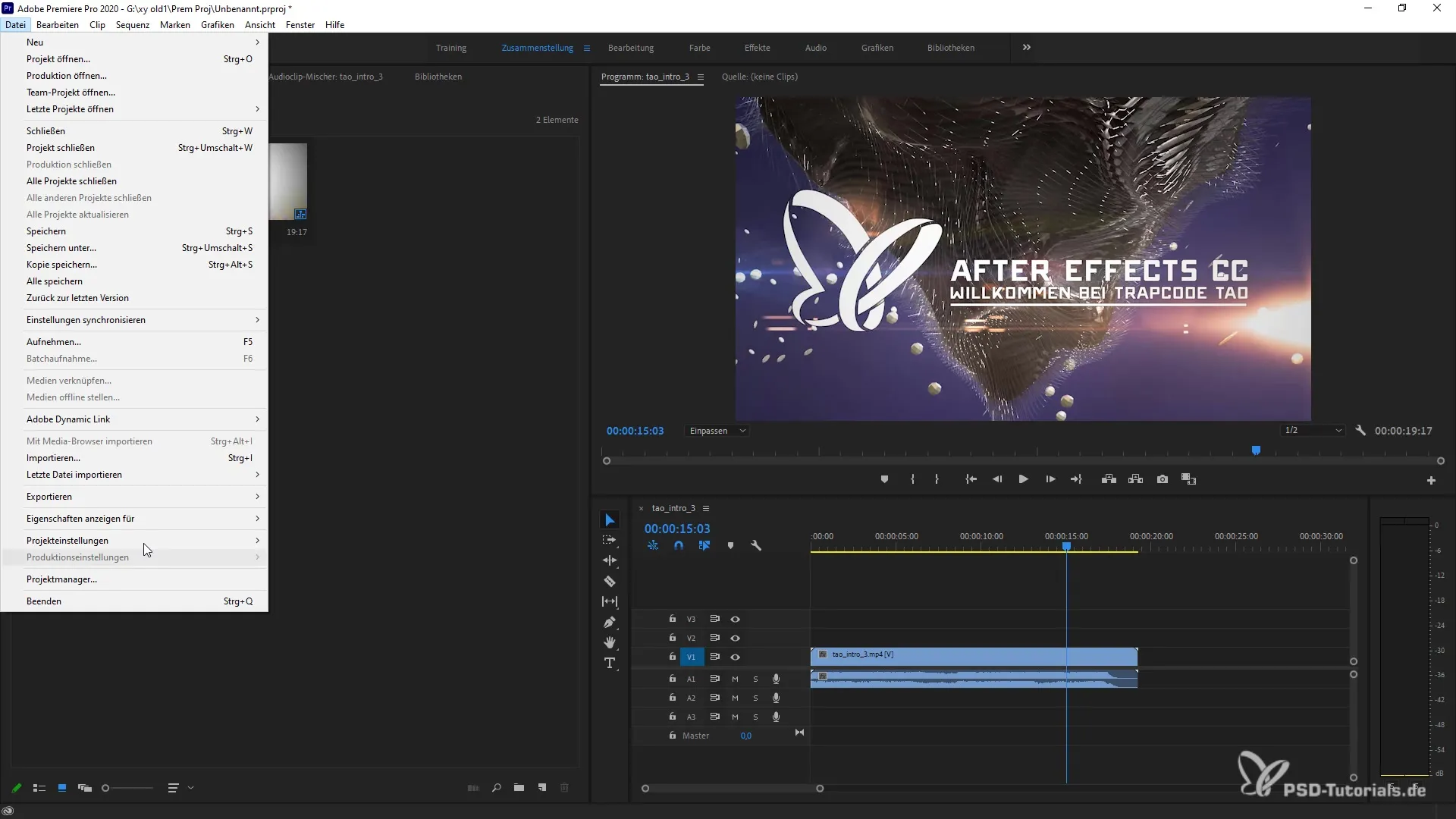The width and height of the screenshot is (1456, 819).
Task: Go to In point
Action: pyautogui.click(x=971, y=479)
